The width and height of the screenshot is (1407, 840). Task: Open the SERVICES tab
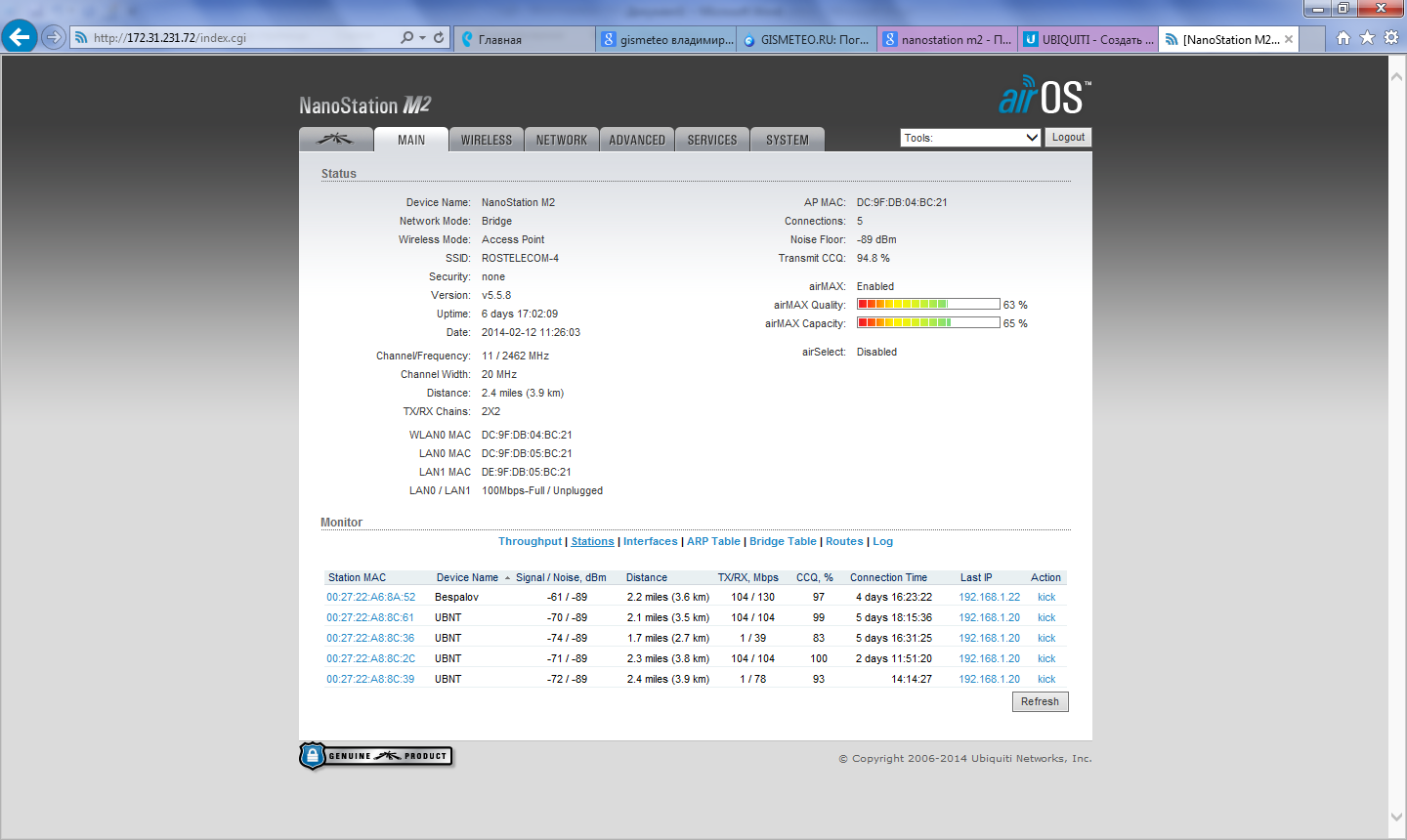(x=712, y=140)
